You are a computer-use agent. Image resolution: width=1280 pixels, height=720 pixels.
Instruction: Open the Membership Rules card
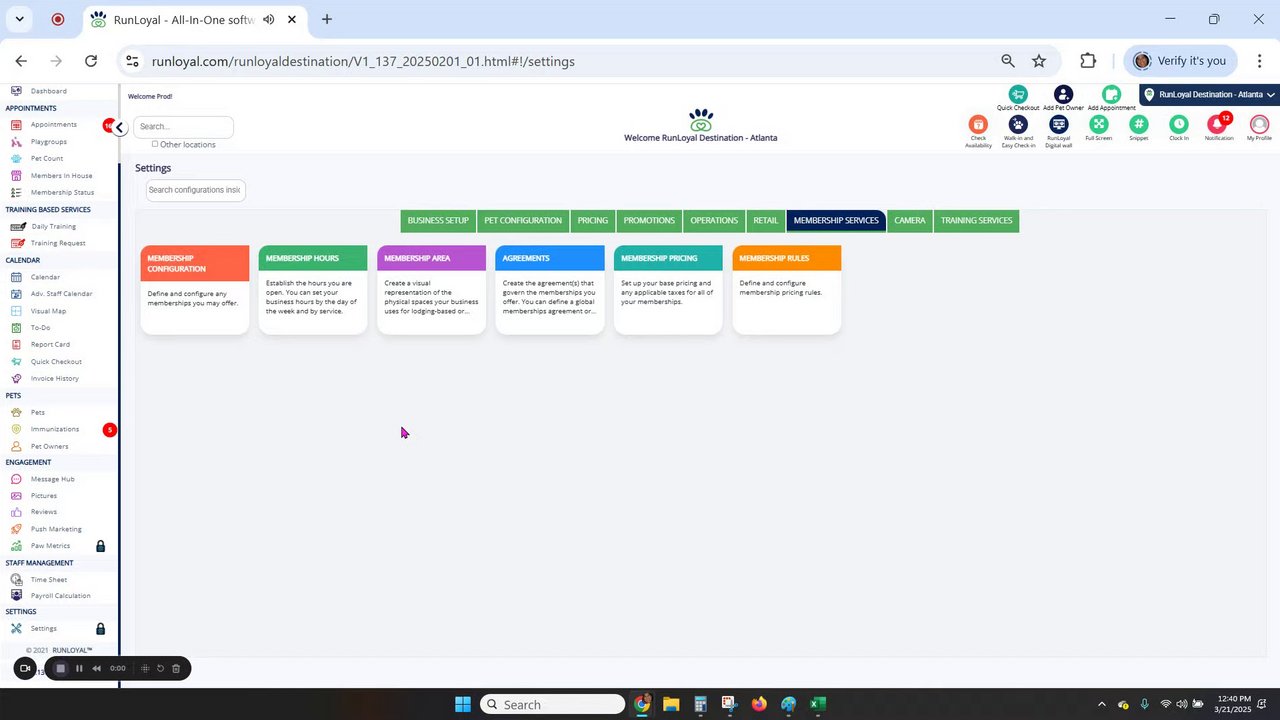click(786, 290)
